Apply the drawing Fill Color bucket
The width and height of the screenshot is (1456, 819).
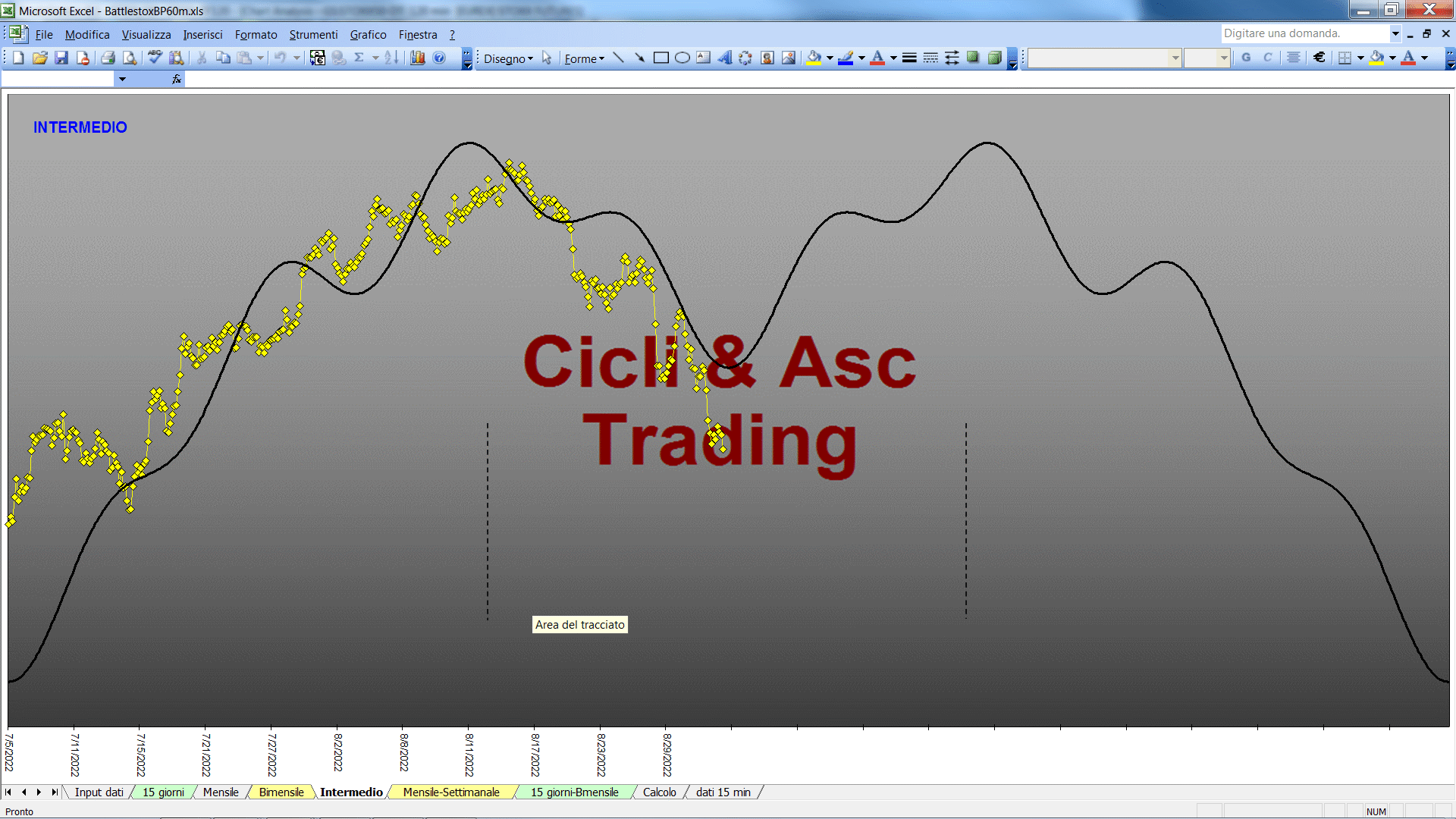pyautogui.click(x=814, y=58)
